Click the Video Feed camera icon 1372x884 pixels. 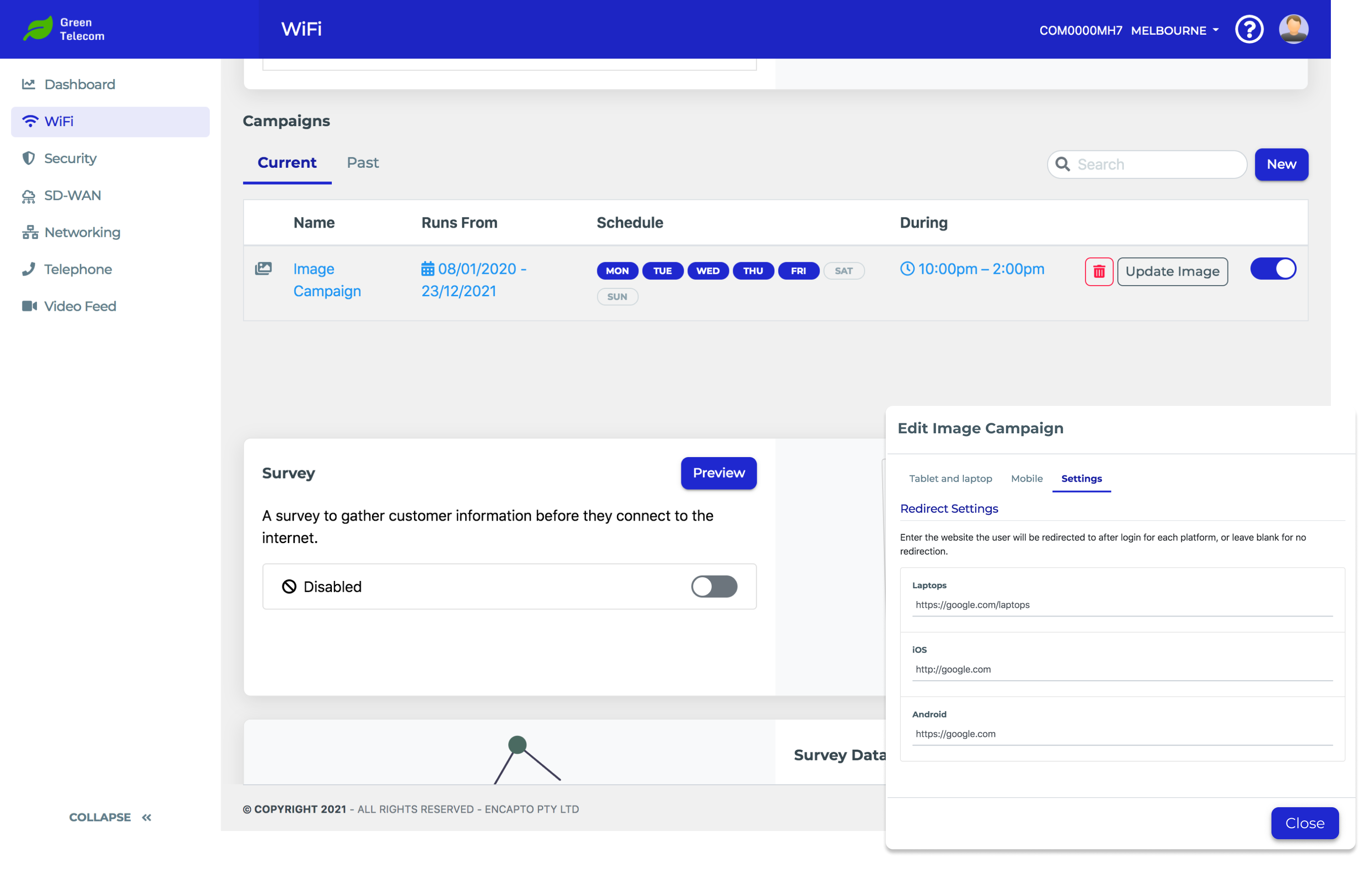(x=29, y=306)
